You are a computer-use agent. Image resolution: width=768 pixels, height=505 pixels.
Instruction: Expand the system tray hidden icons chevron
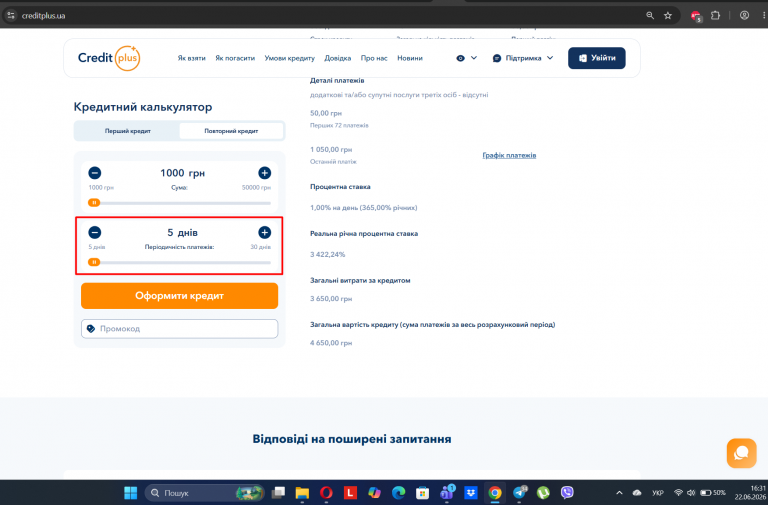[619, 493]
